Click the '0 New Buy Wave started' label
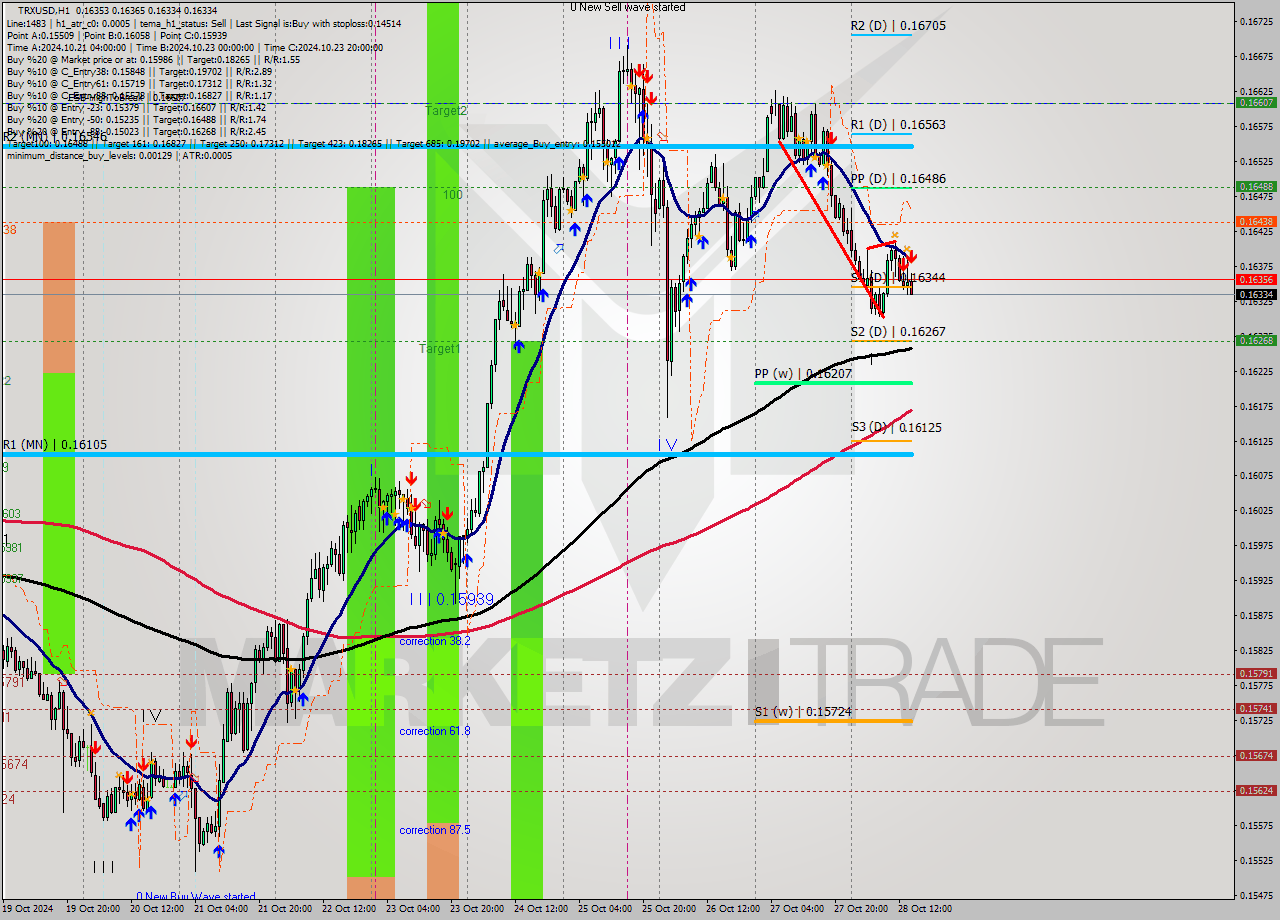The height and width of the screenshot is (920, 1280). pos(196,896)
